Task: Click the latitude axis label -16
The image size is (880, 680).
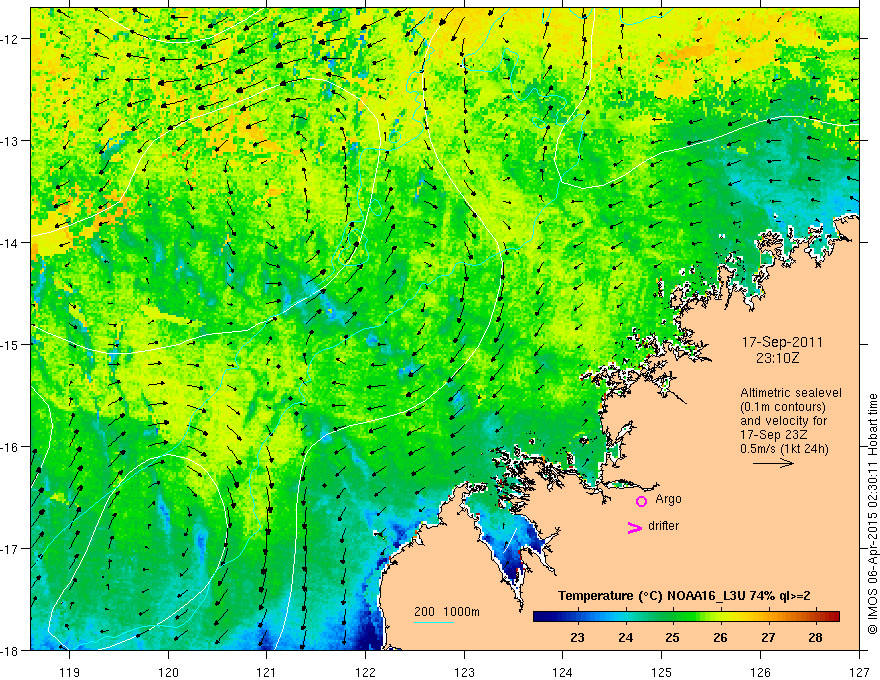Action: tap(11, 447)
